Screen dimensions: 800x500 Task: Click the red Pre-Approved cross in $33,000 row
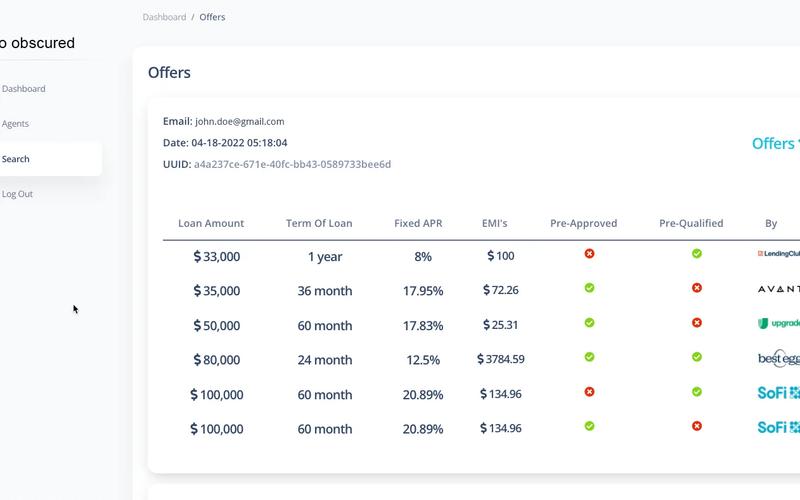(x=589, y=254)
